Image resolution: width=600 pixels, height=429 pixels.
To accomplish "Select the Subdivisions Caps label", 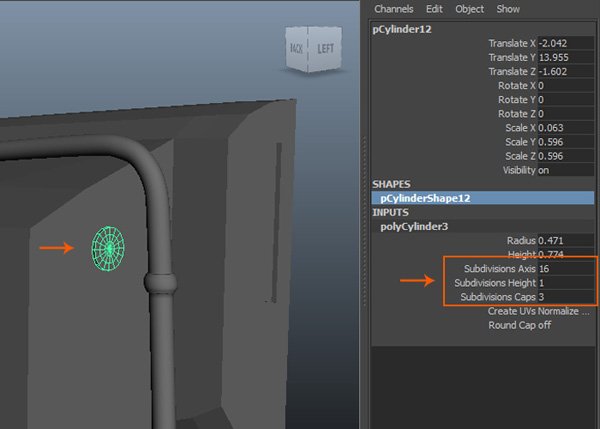I will (x=498, y=297).
